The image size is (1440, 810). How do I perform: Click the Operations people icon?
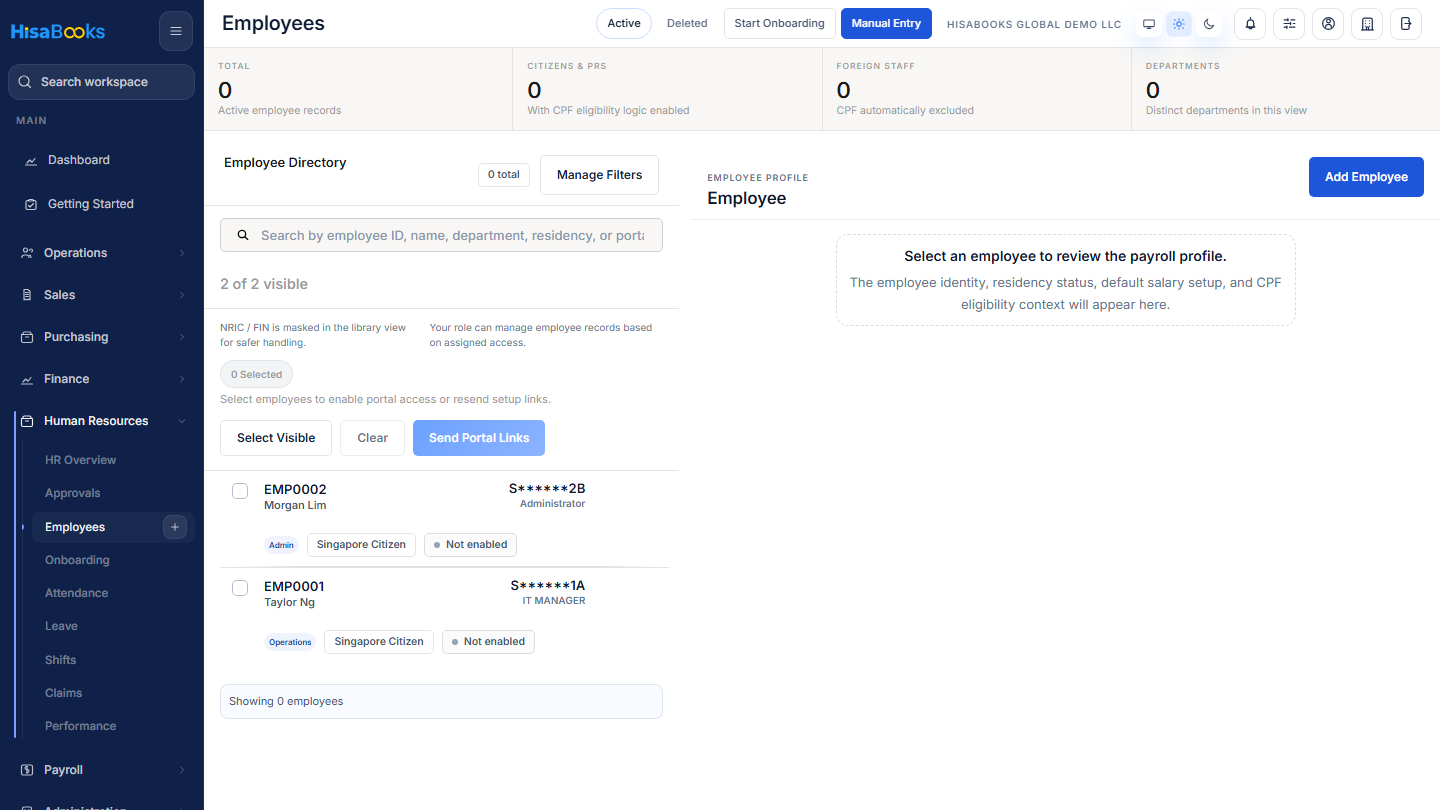(x=27, y=253)
